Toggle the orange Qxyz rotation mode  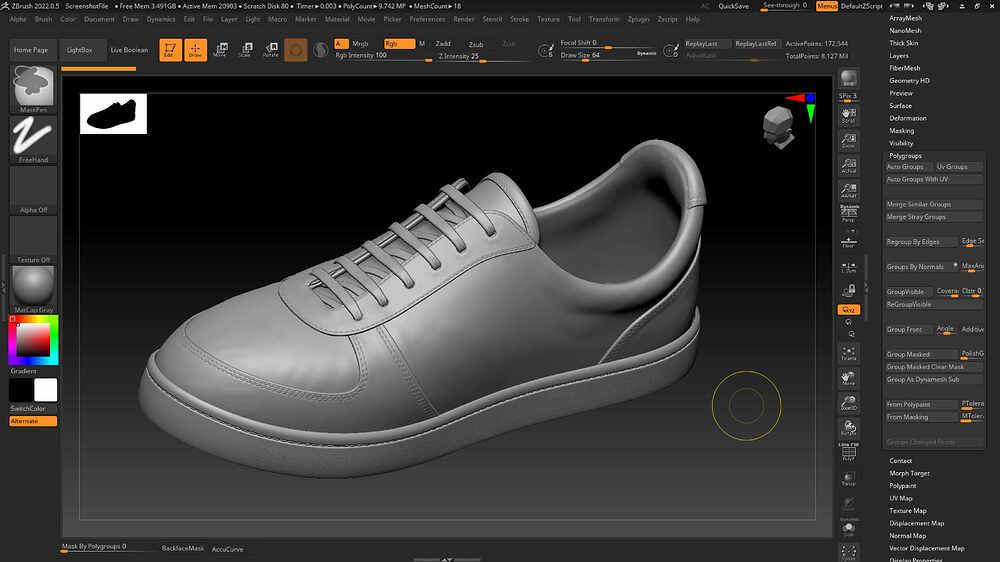(x=849, y=309)
